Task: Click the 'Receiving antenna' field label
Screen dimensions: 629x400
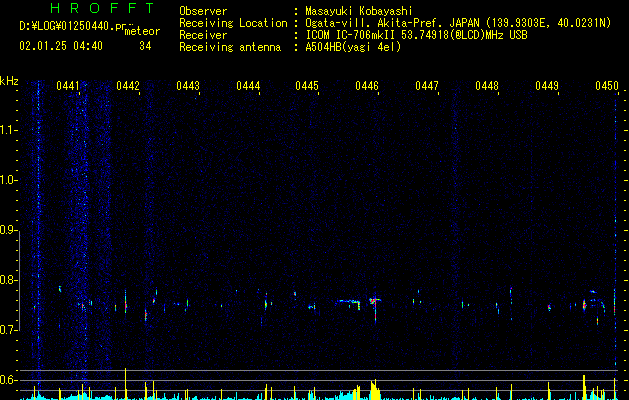Action: (x=230, y=47)
